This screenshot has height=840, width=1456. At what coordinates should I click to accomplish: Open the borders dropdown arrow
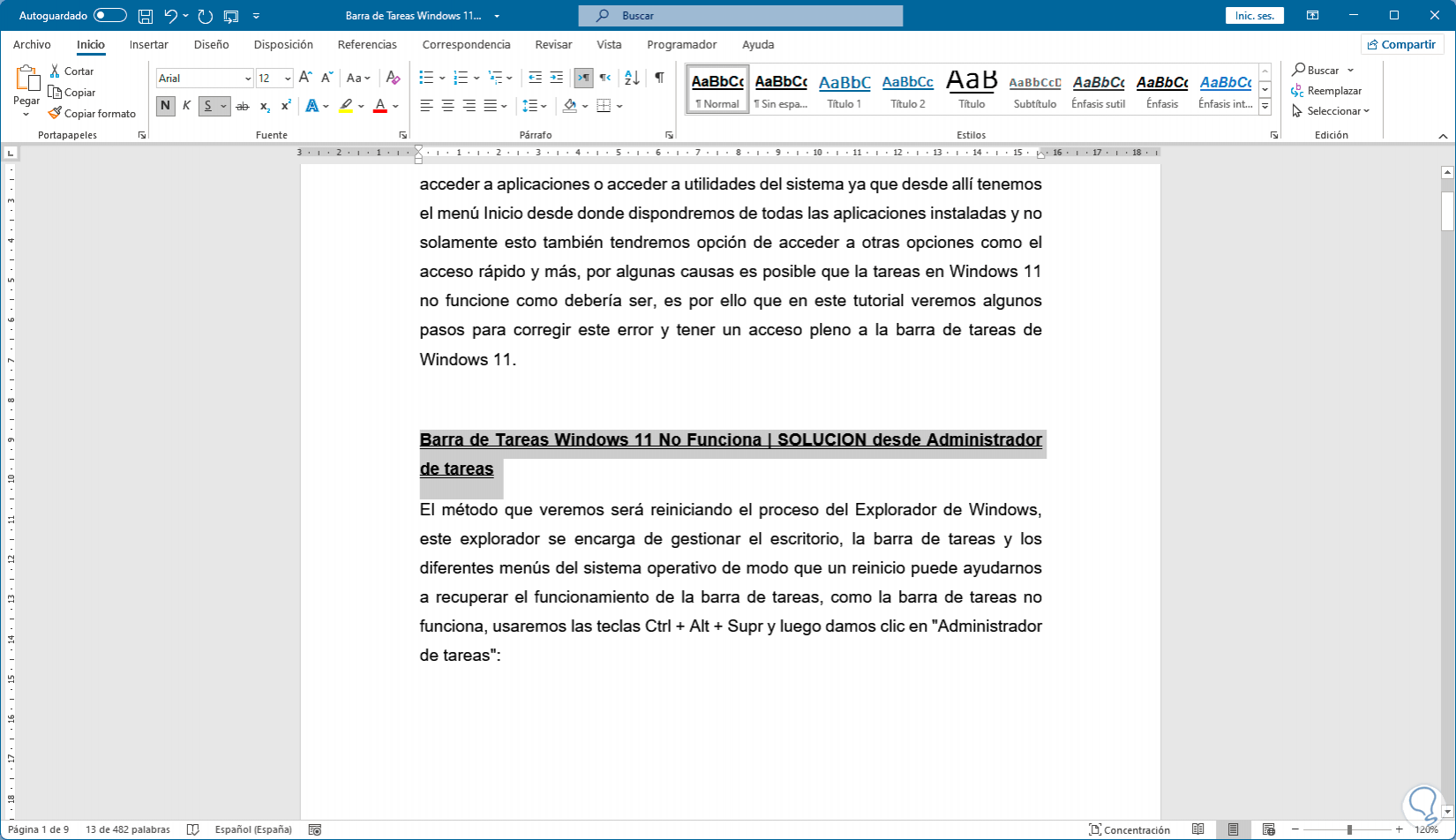(620, 106)
